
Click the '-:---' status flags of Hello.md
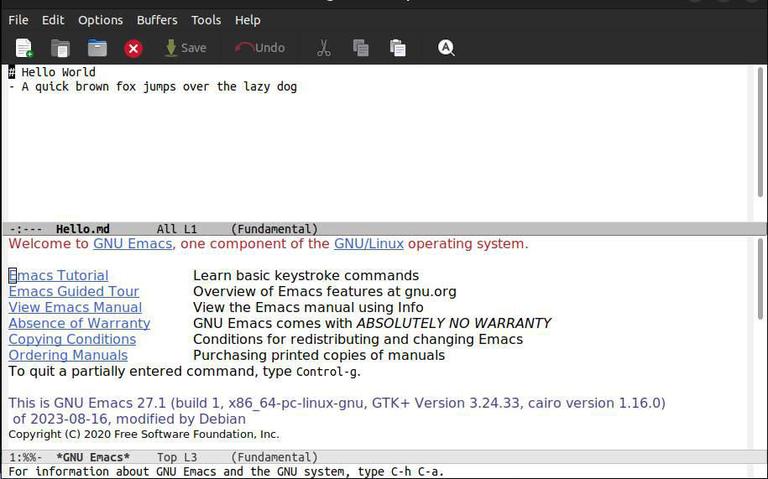point(26,229)
